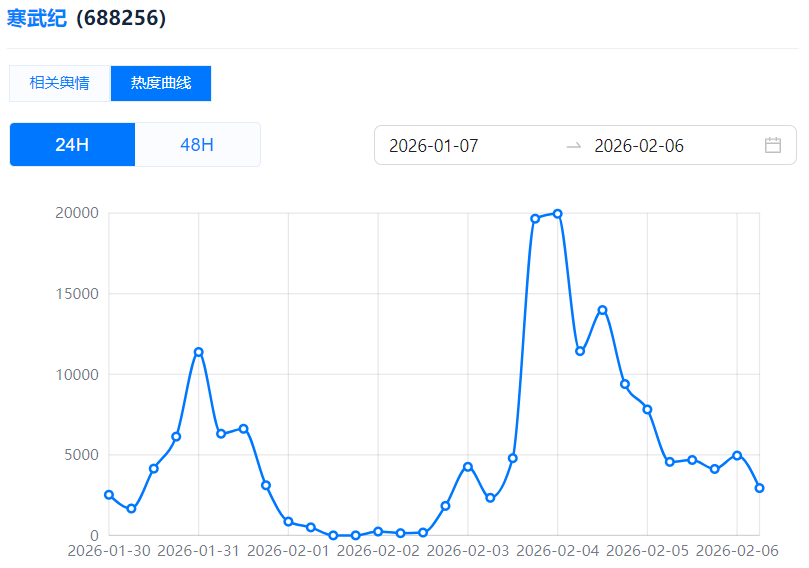Click the 14000 secondary peak after 2026-02-04
Screen dimensions: 809x568
[x=602, y=310]
